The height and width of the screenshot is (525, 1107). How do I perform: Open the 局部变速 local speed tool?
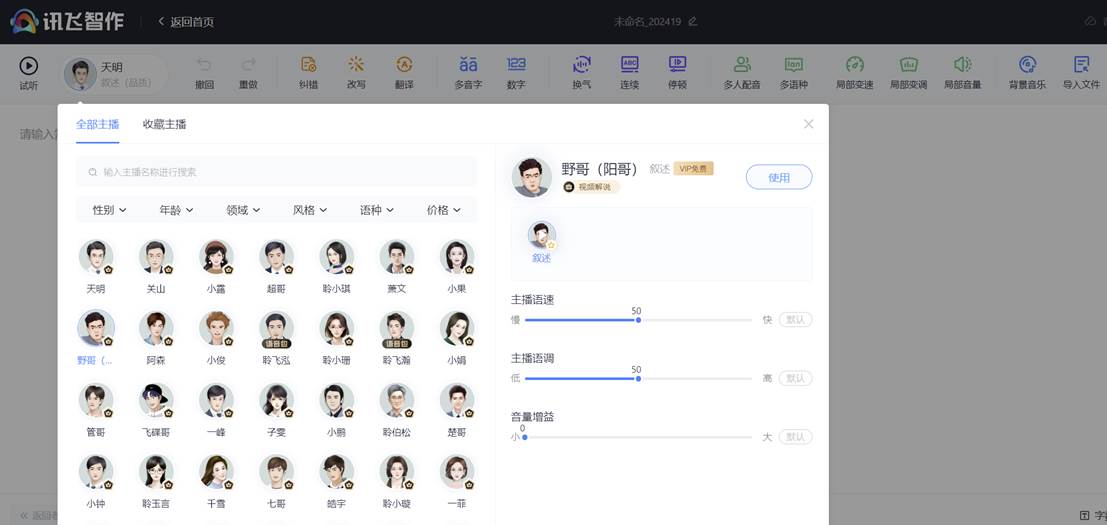point(854,66)
